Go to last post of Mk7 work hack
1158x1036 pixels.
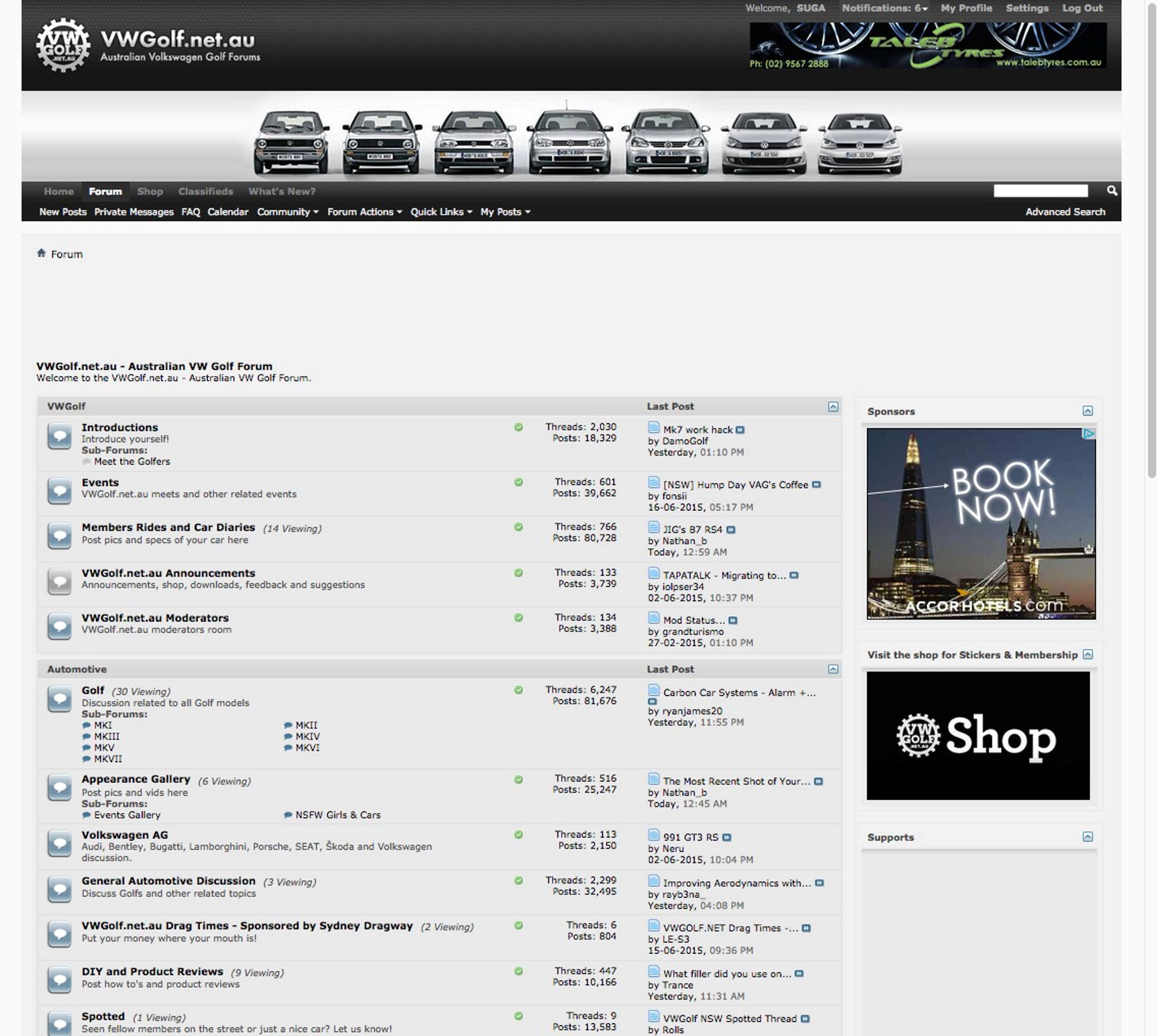click(740, 430)
